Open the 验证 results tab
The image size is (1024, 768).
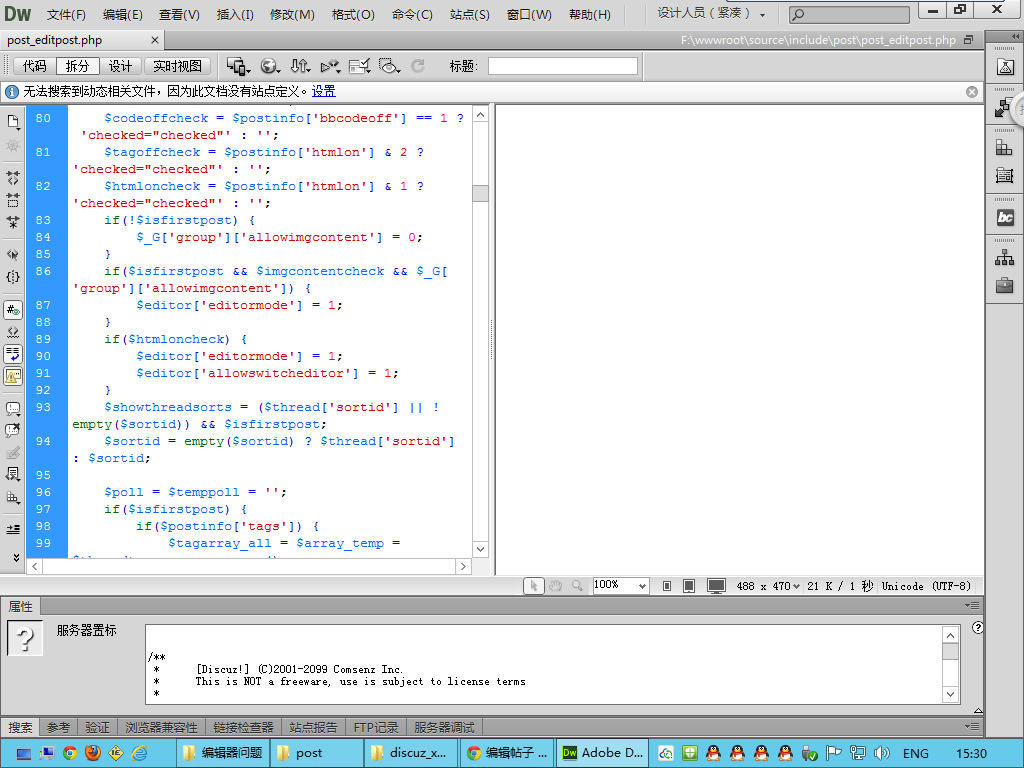coord(97,727)
